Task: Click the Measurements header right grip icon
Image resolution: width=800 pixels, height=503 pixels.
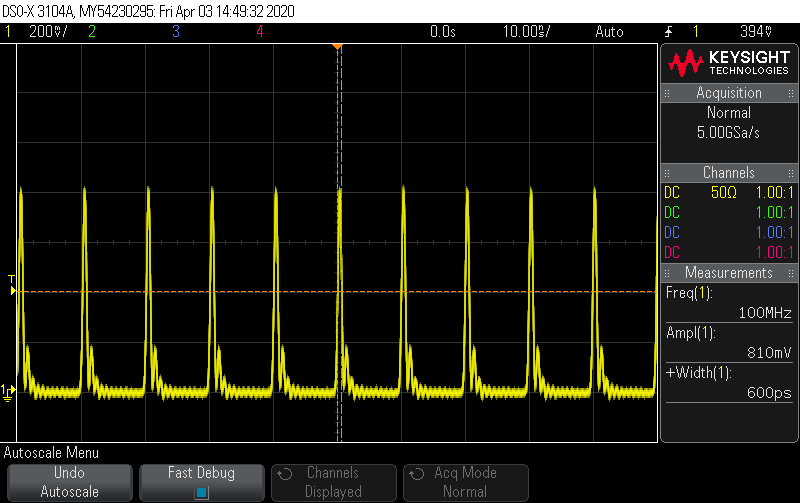Action: click(791, 273)
